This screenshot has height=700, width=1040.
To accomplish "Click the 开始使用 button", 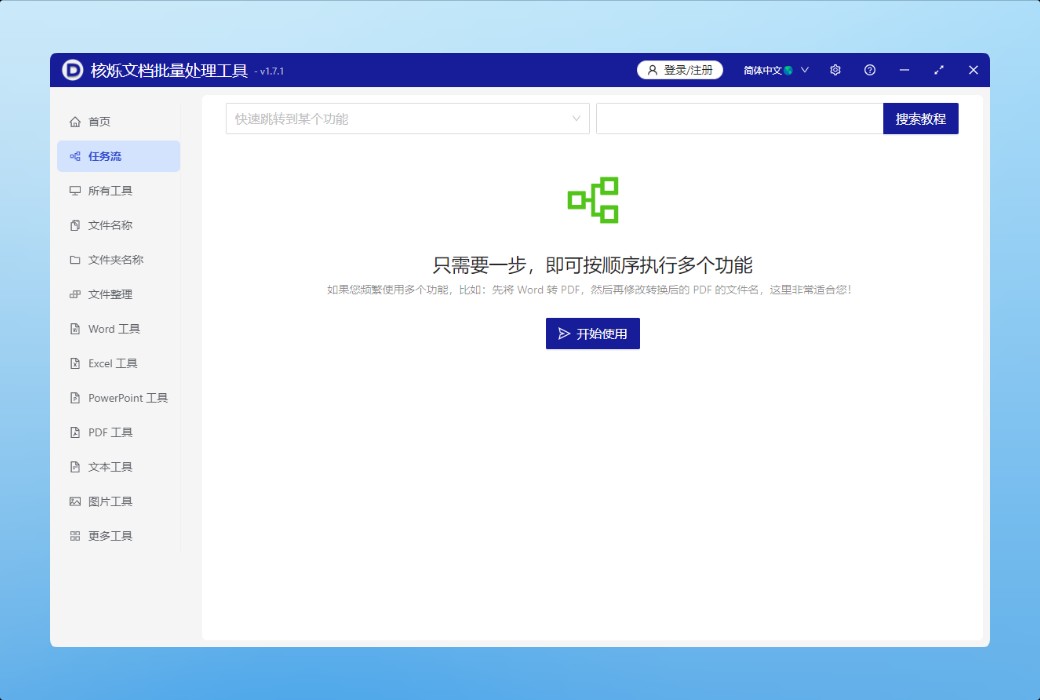I will (592, 334).
